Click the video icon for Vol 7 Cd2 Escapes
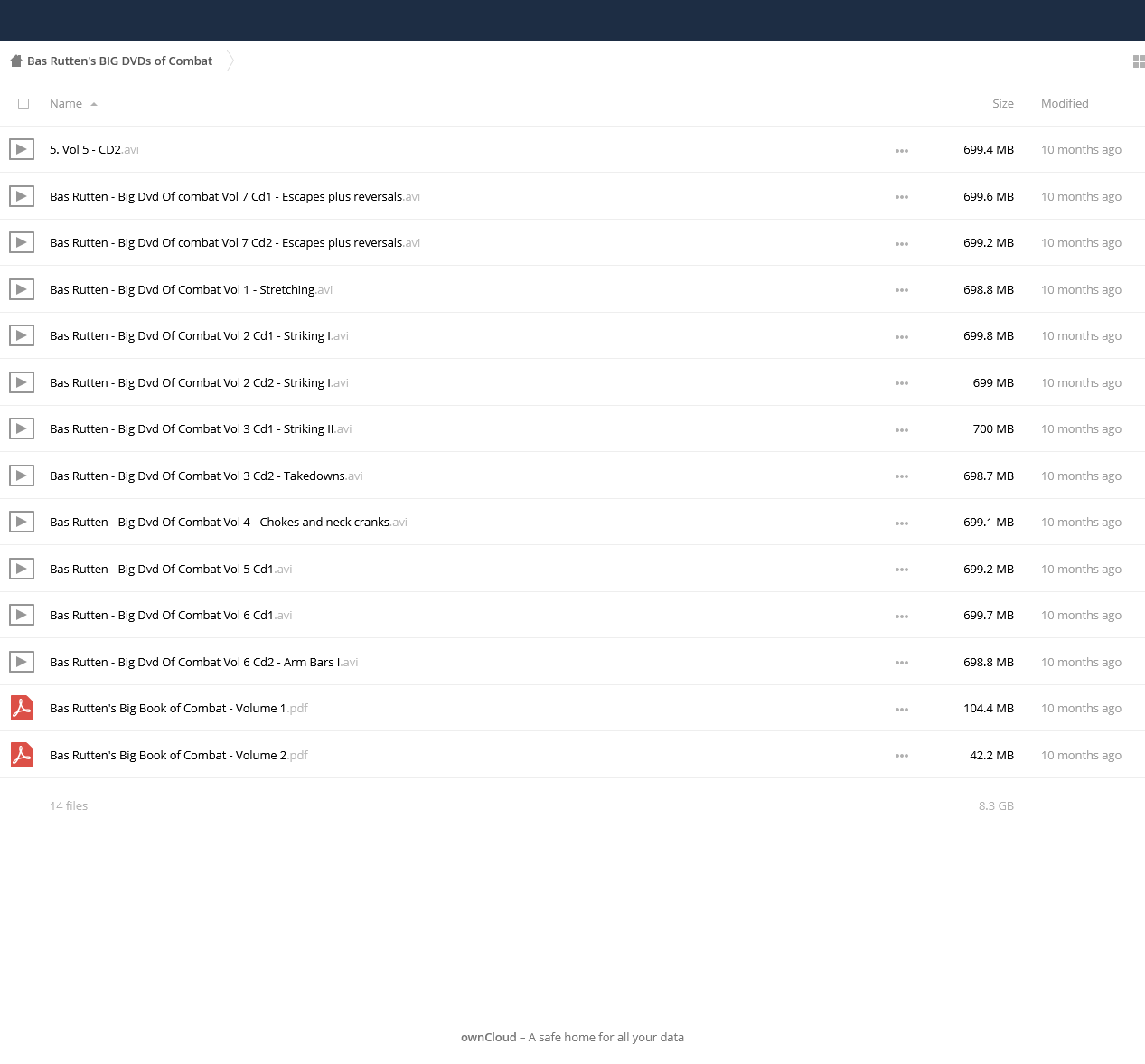This screenshot has width=1145, height=1064. [22, 242]
